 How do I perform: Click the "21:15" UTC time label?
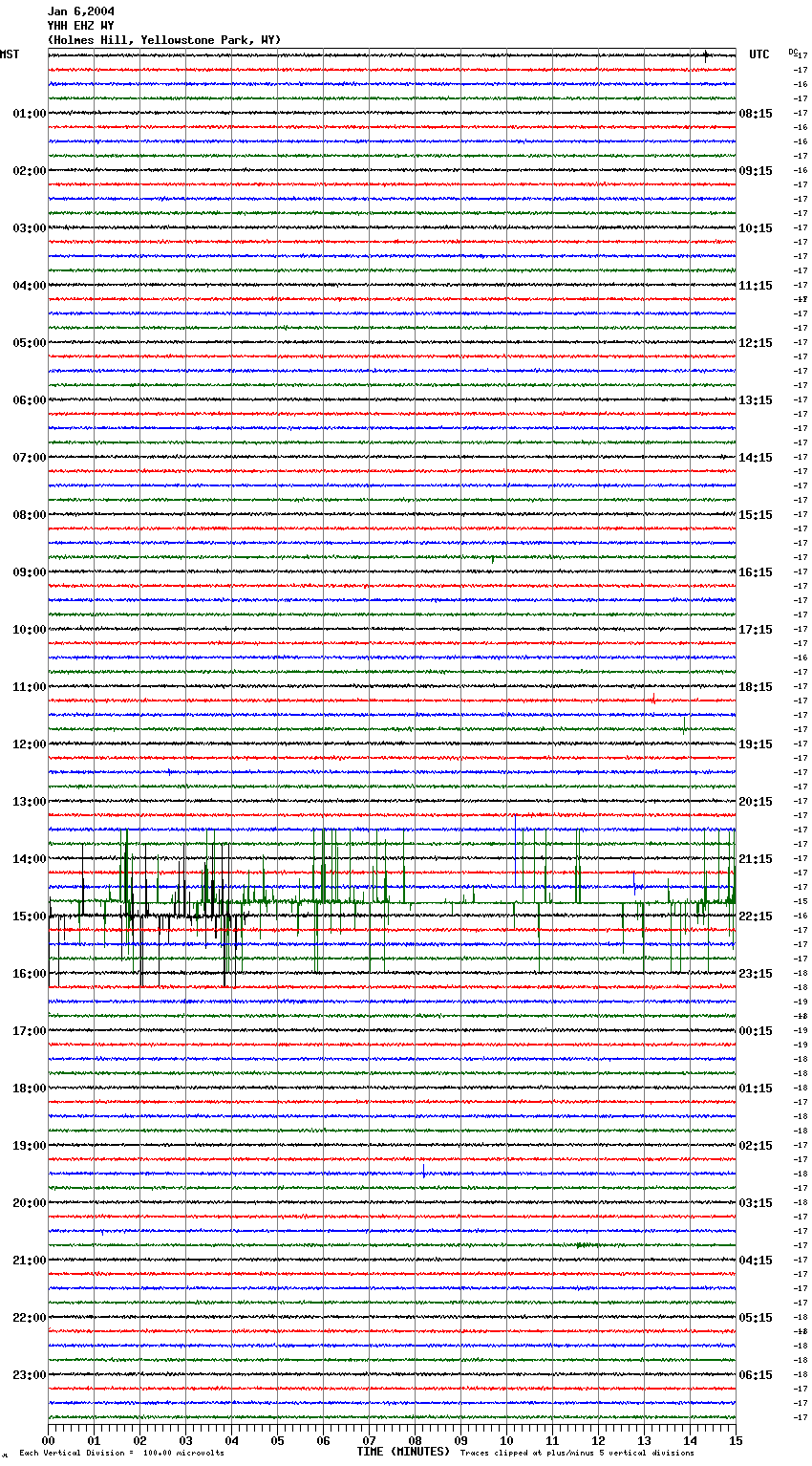click(756, 859)
